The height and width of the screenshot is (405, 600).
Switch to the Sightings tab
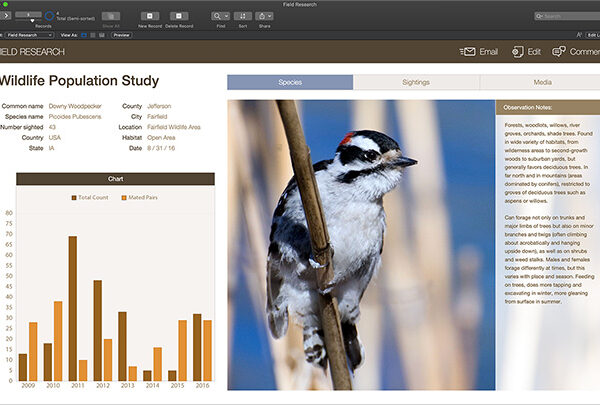tap(416, 83)
